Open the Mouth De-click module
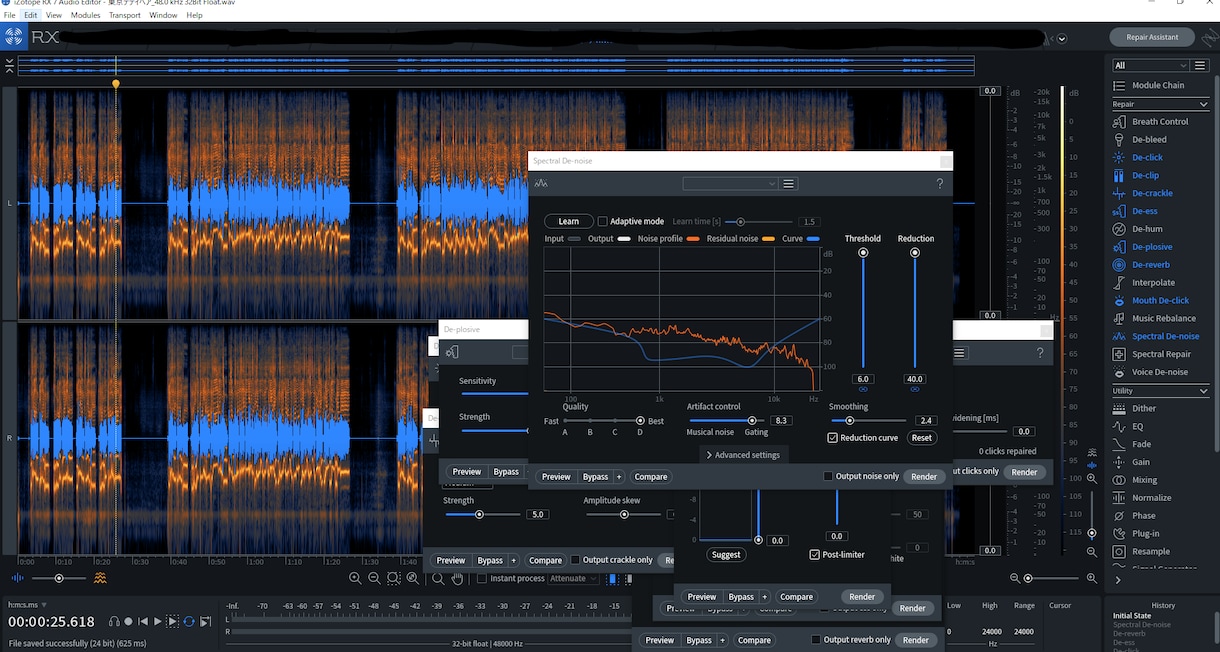The height and width of the screenshot is (652, 1220). (1160, 301)
